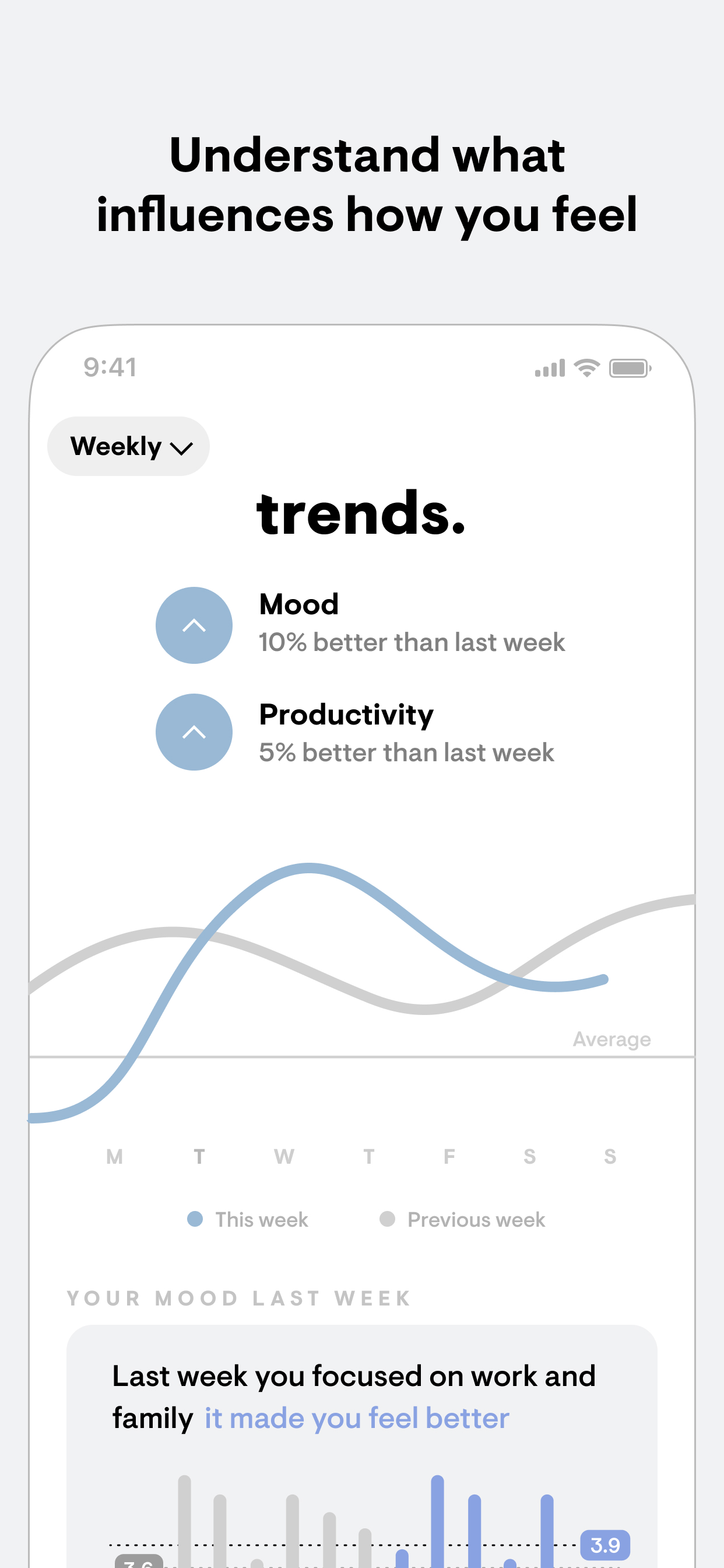Open the Weekly period dropdown
Screen dimensions: 724x1568
(x=128, y=446)
